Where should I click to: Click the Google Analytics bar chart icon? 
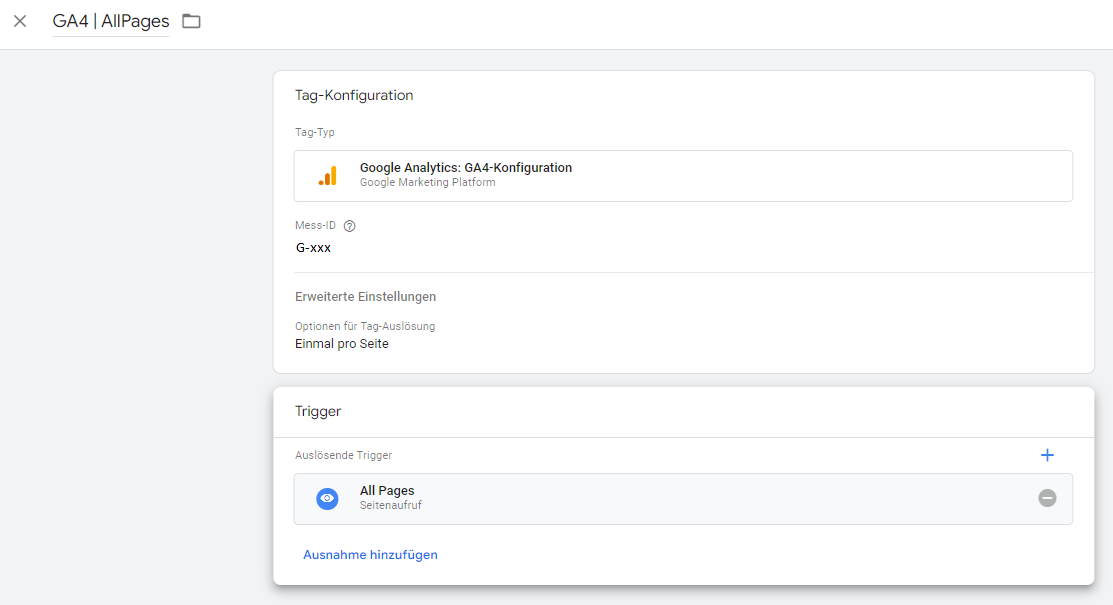point(327,175)
